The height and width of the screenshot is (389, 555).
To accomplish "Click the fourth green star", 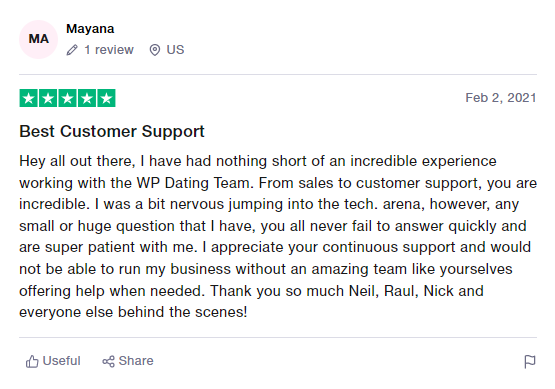I will click(x=87, y=98).
